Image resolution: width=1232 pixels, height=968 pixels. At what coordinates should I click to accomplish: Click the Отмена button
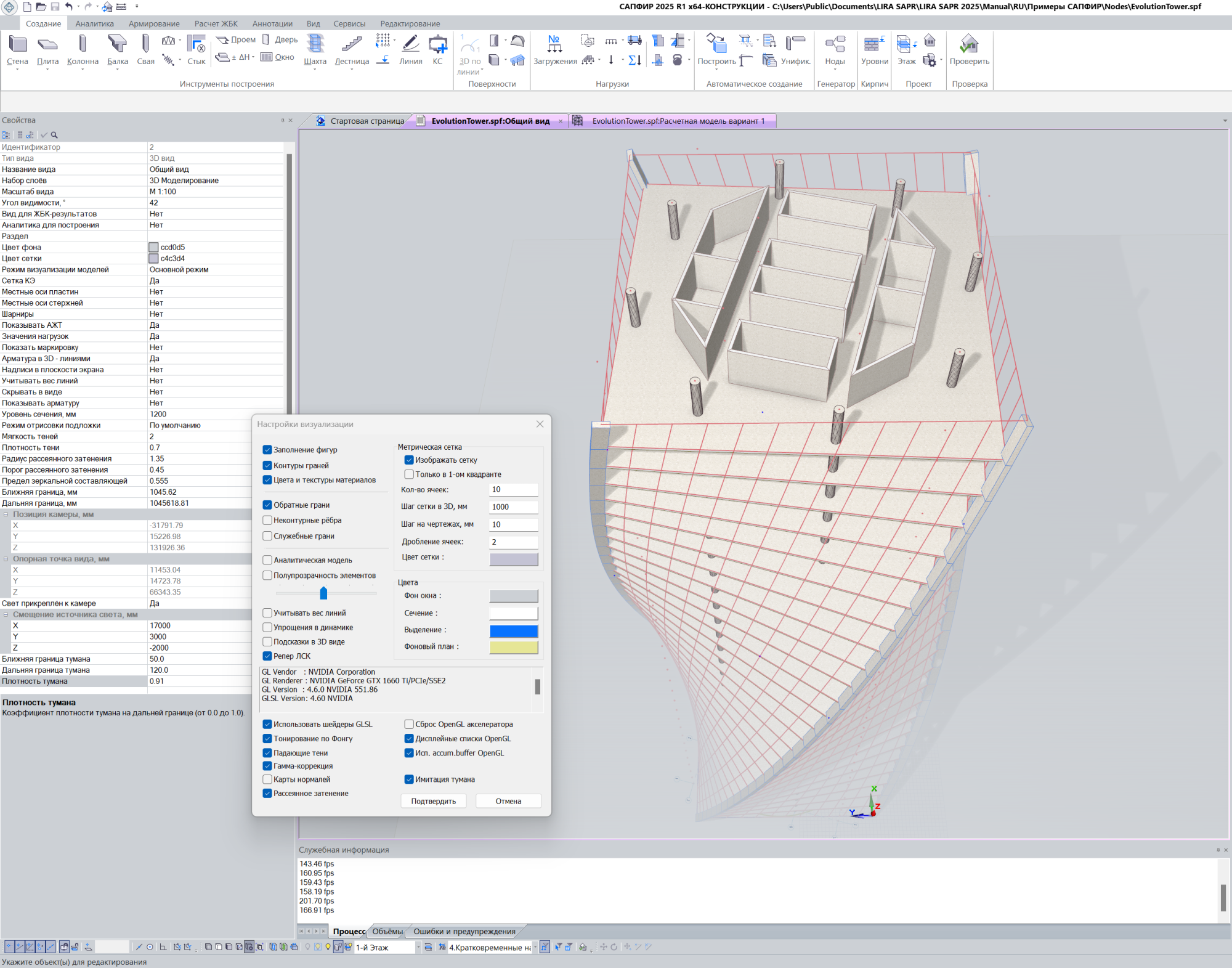click(x=508, y=801)
